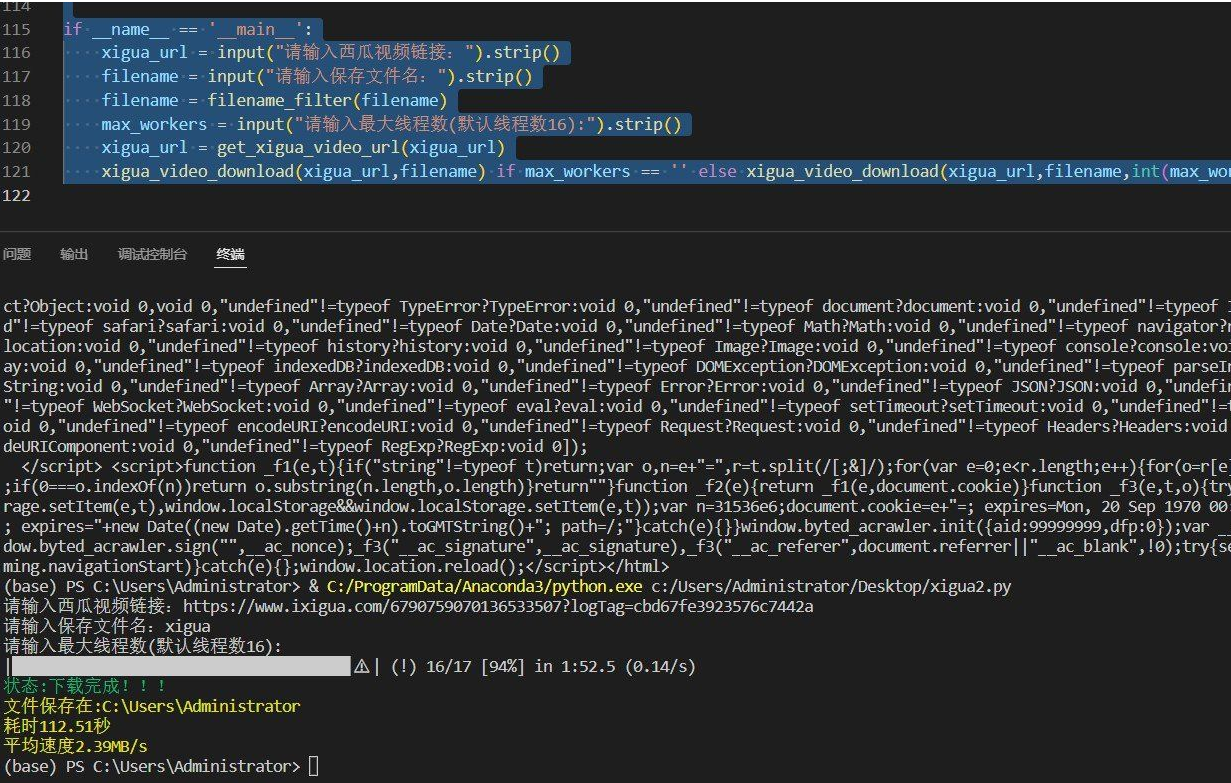The width and height of the screenshot is (1231, 783).
Task: Click line number 122 in the gutter
Action: pos(17,196)
